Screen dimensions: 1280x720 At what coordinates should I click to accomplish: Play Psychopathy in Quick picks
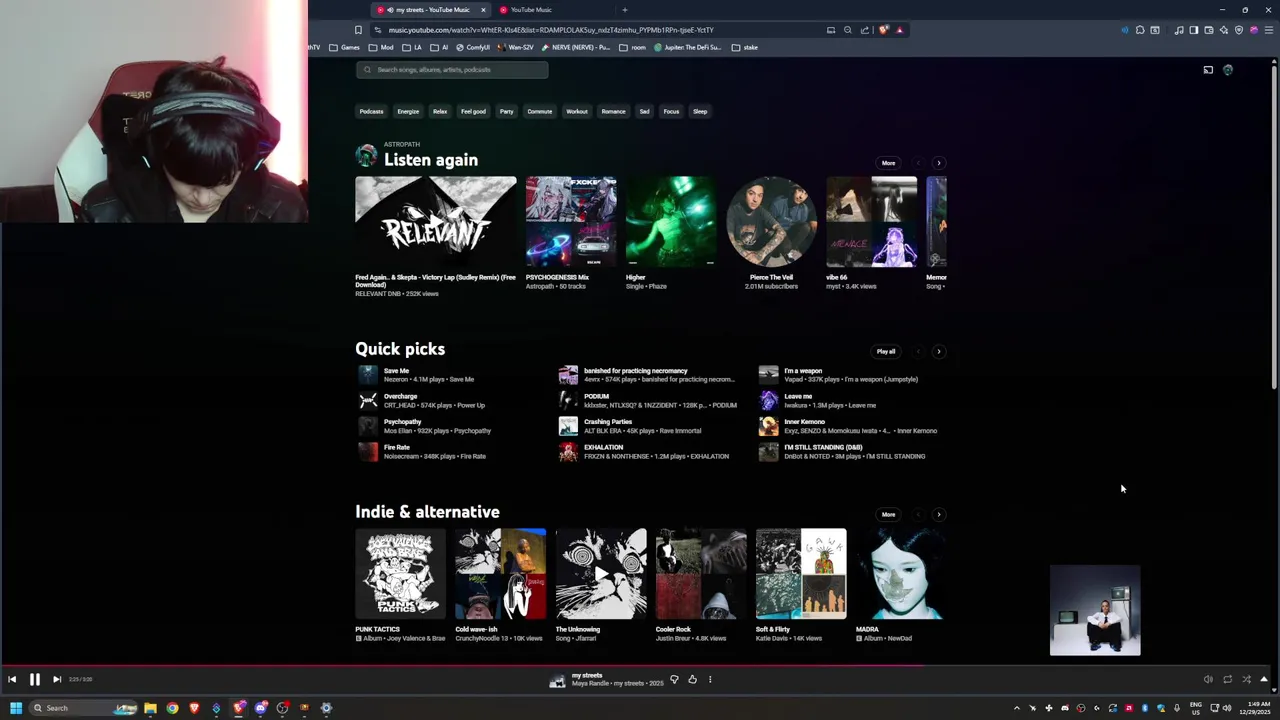point(368,426)
